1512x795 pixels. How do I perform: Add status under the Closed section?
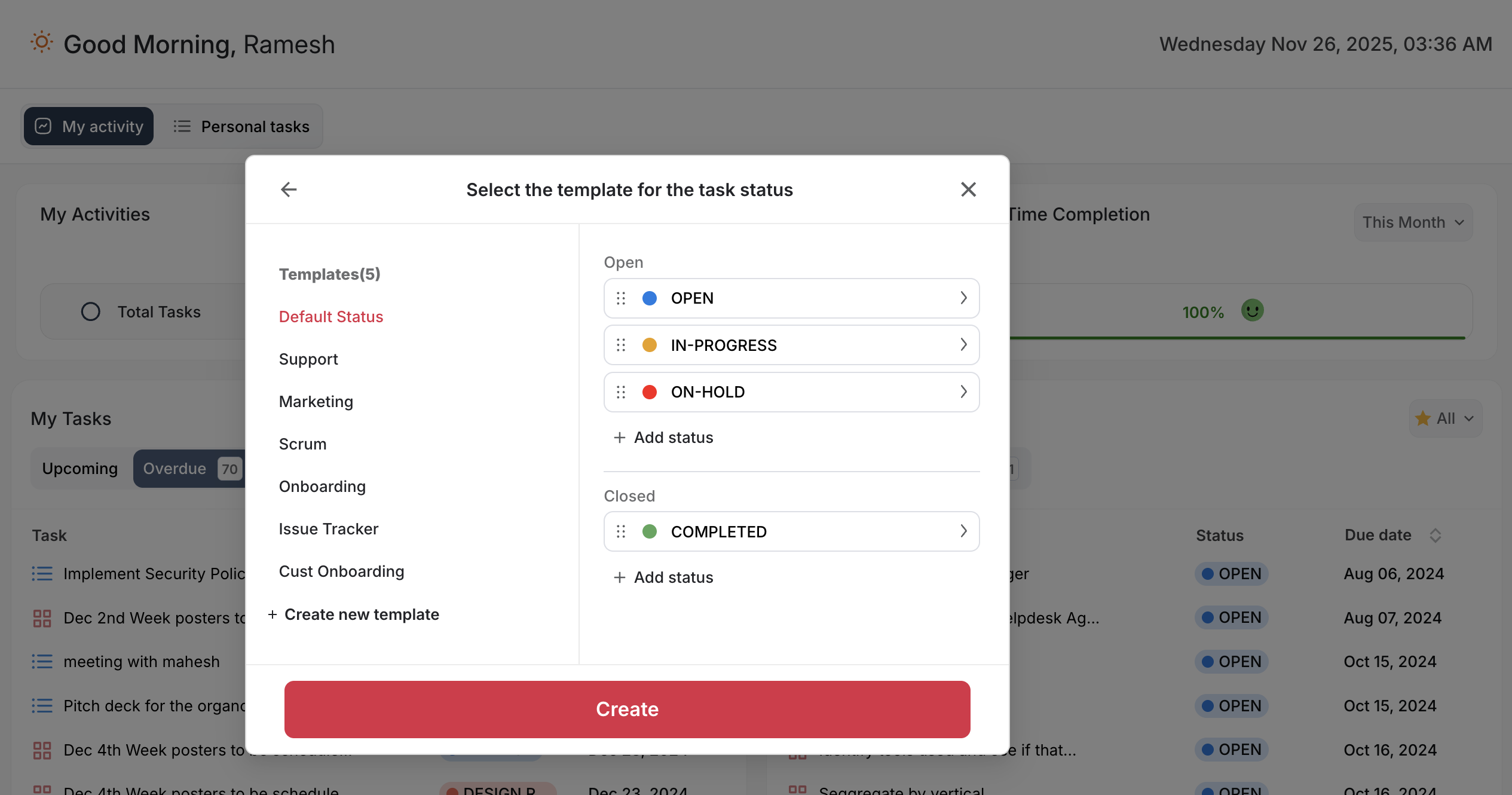[663, 577]
